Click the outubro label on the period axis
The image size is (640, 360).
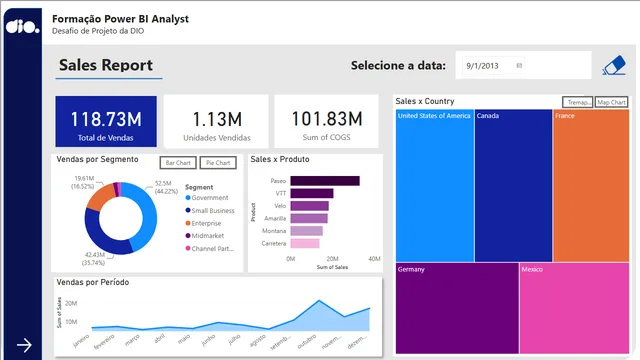pos(307,342)
